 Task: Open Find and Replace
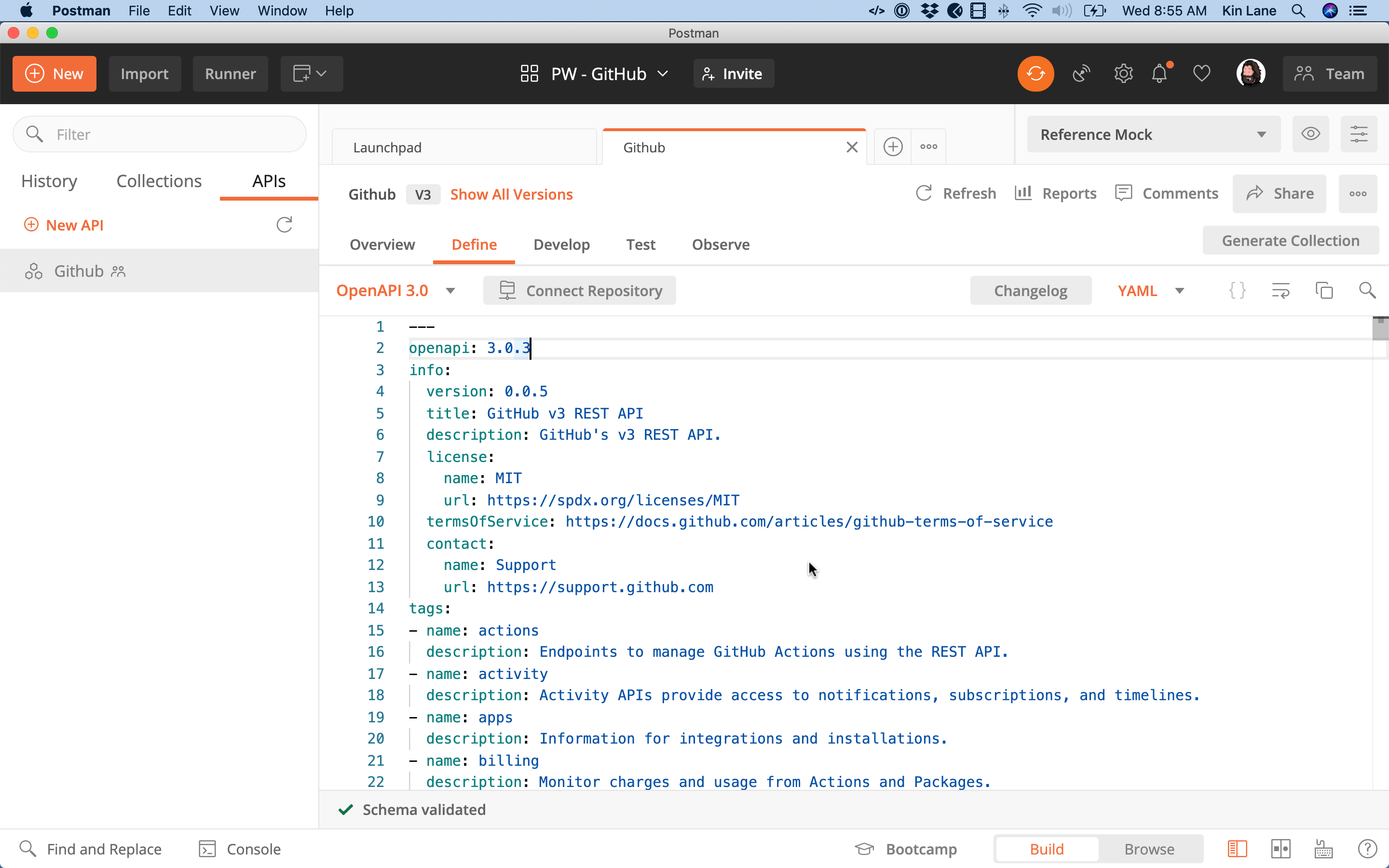click(x=91, y=849)
